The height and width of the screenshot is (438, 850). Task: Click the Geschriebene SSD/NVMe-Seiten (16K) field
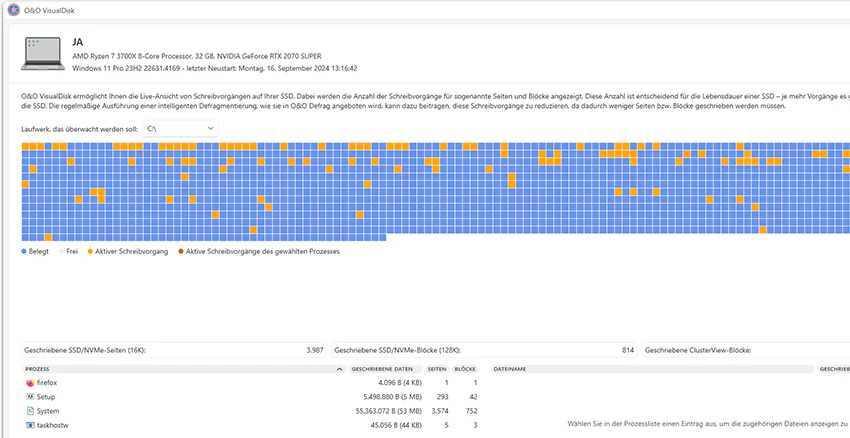coord(174,350)
